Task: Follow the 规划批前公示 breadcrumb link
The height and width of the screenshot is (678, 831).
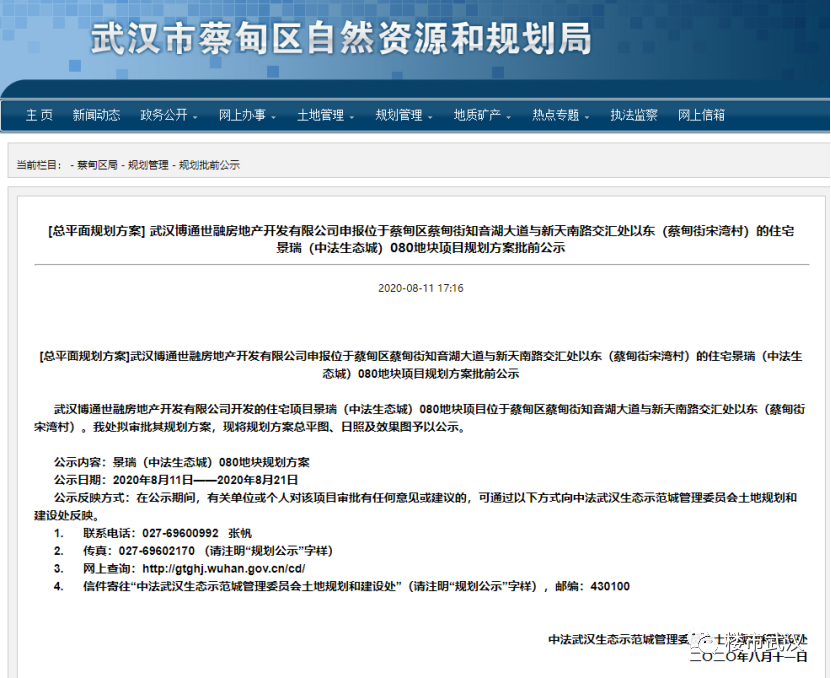Action: pyautogui.click(x=209, y=165)
